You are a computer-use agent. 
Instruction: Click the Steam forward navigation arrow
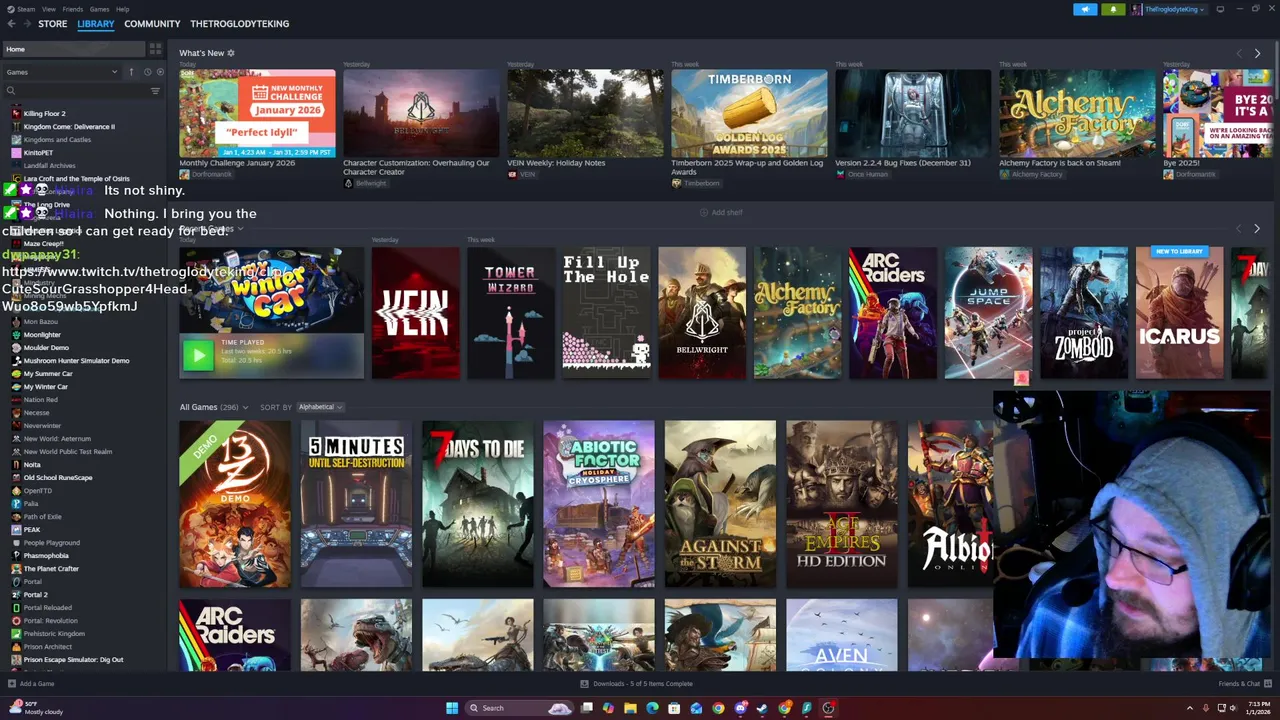27,24
